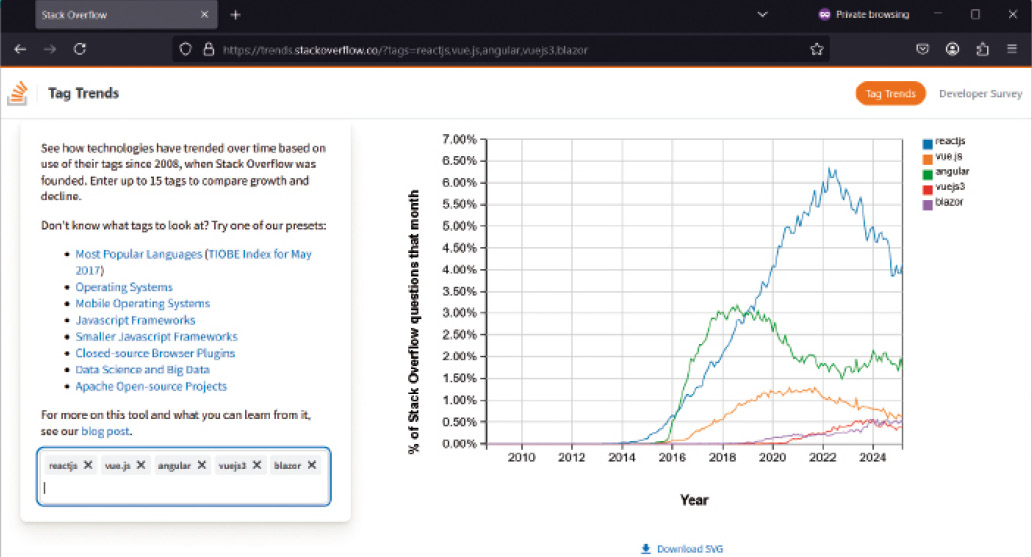Viewport: 1032px width, 557px height.
Task: Click the browser forward arrow
Action: [x=50, y=49]
